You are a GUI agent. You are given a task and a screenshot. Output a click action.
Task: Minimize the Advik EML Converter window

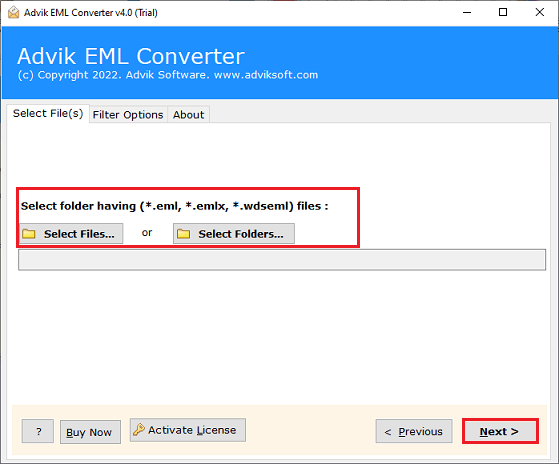click(467, 12)
